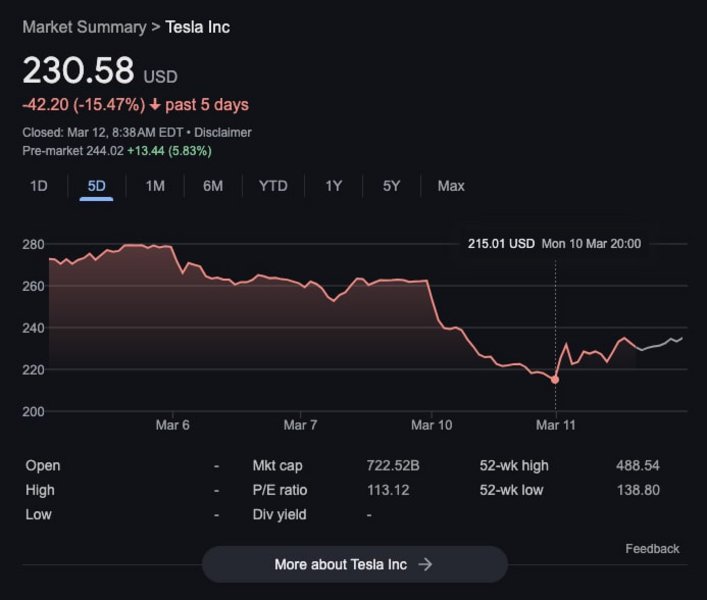Show the Max time range

click(451, 186)
